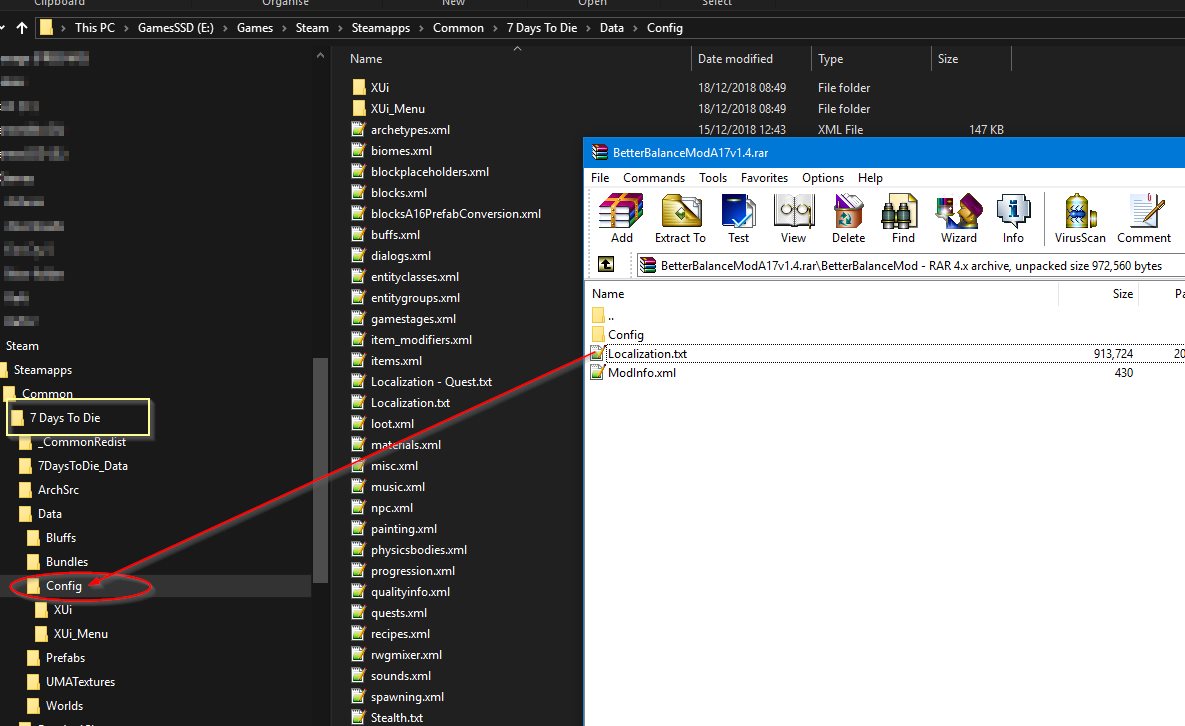Open the View icon in WinRAR toolbar
Image resolution: width=1185 pixels, height=726 pixels.
794,219
